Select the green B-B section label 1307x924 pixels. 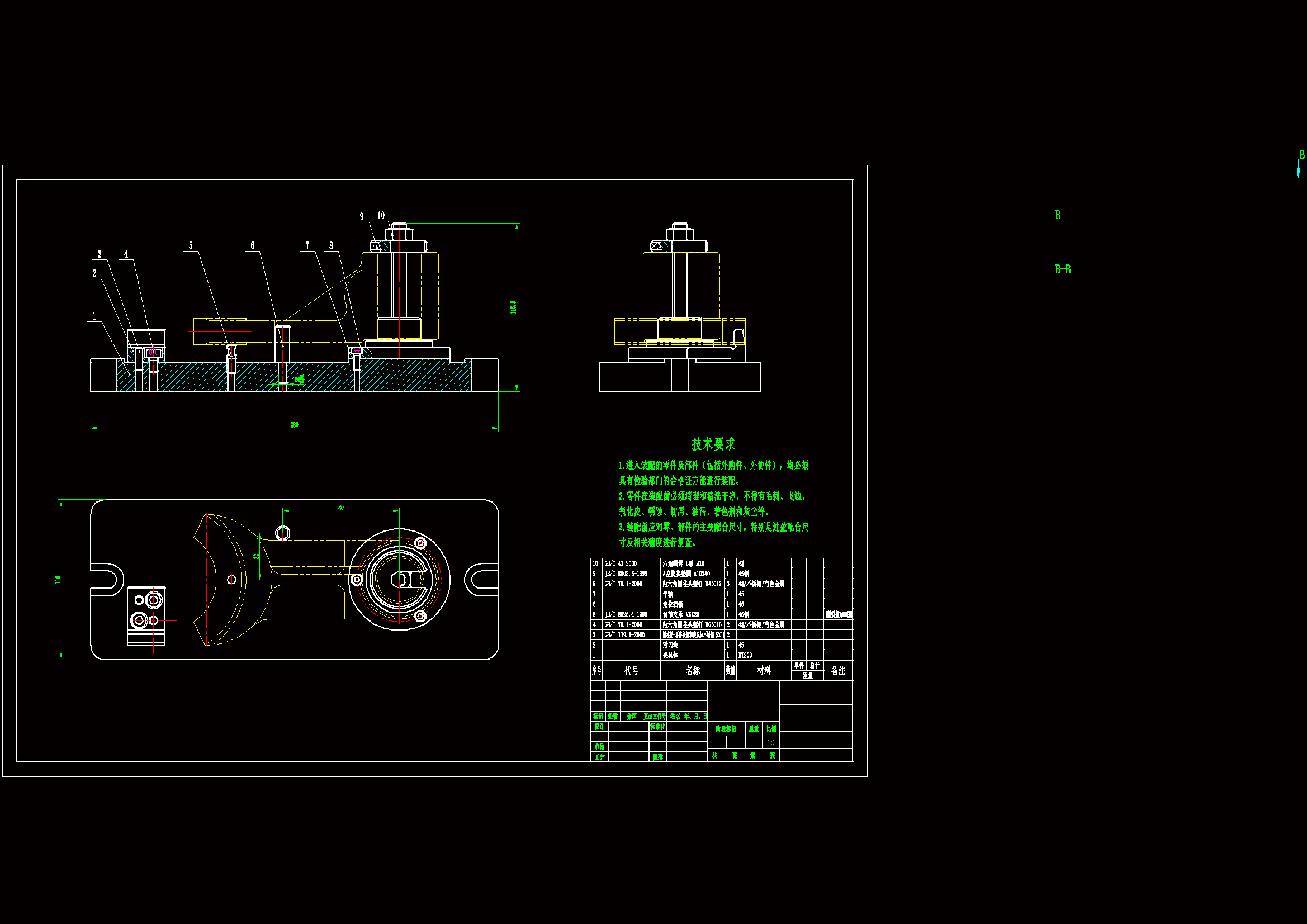click(x=1062, y=269)
